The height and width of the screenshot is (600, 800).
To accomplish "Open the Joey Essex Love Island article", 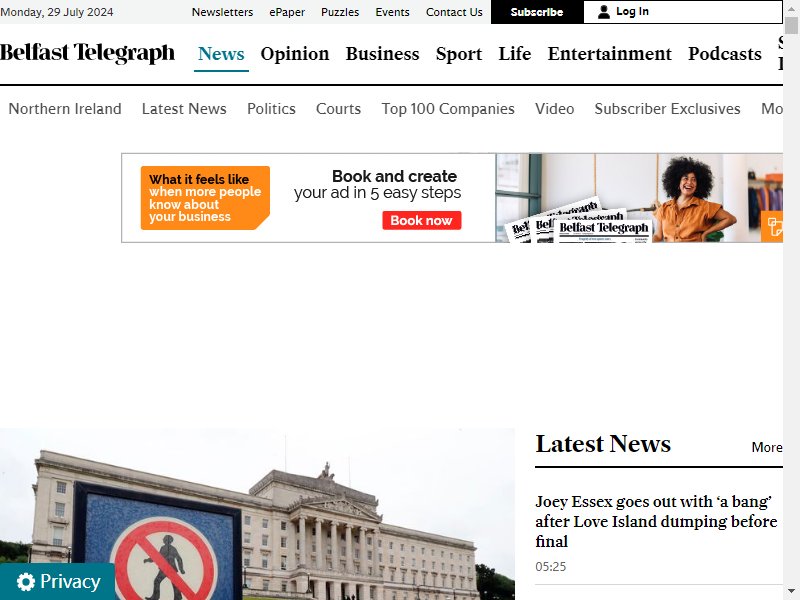I will click(x=656, y=521).
